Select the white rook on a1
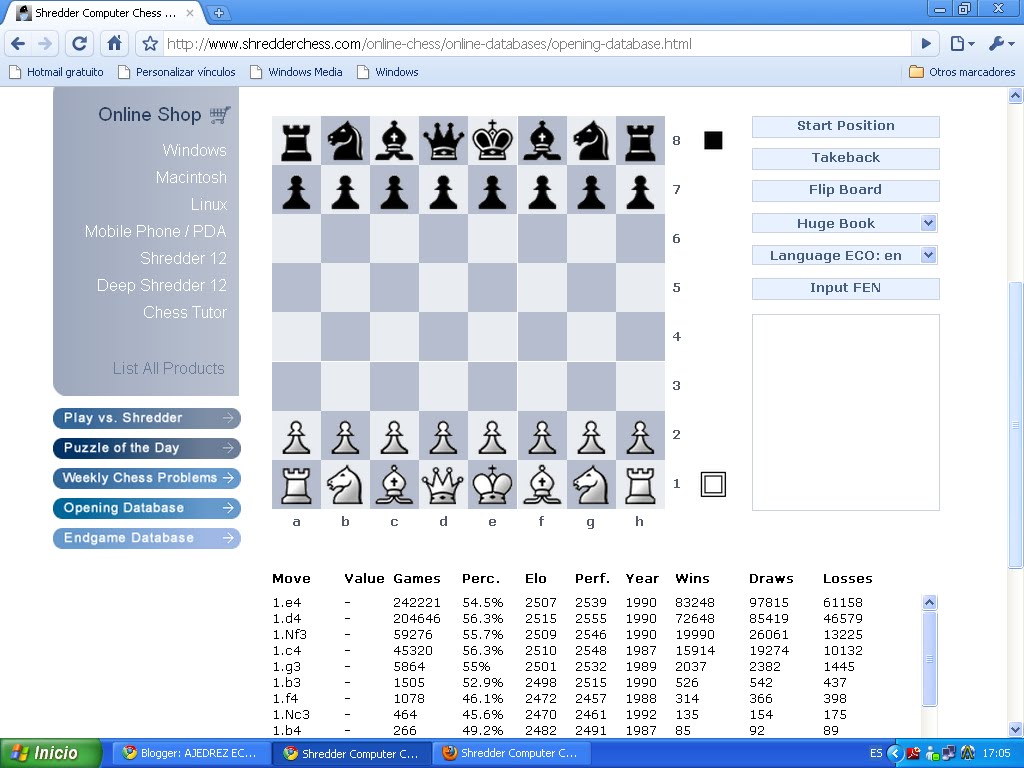1024x768 pixels. [296, 484]
